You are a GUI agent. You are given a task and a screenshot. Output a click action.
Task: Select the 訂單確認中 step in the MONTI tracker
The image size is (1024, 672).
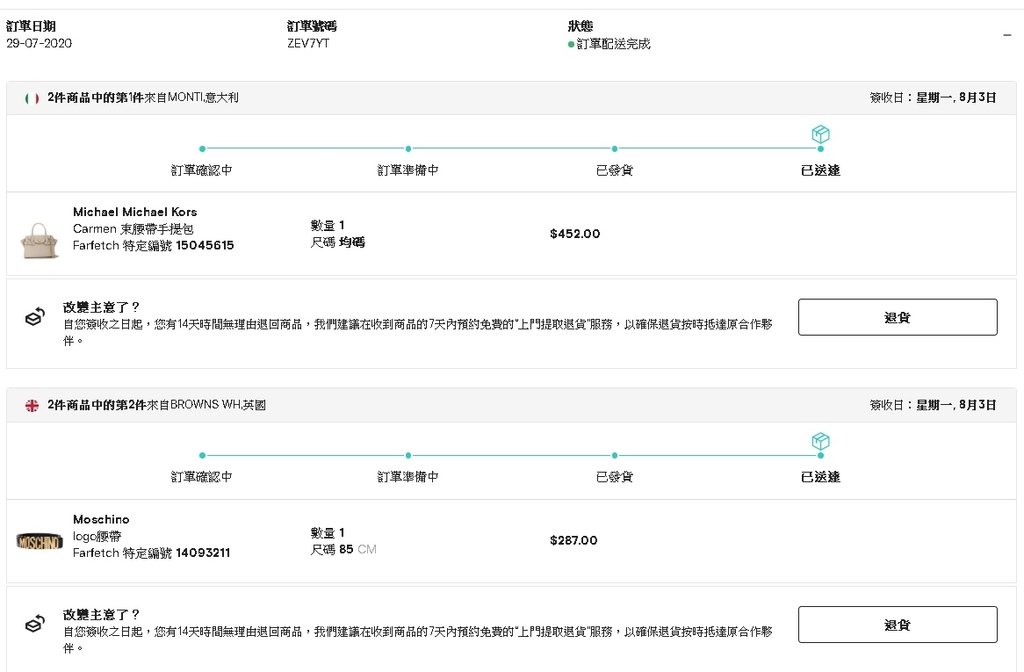(202, 170)
